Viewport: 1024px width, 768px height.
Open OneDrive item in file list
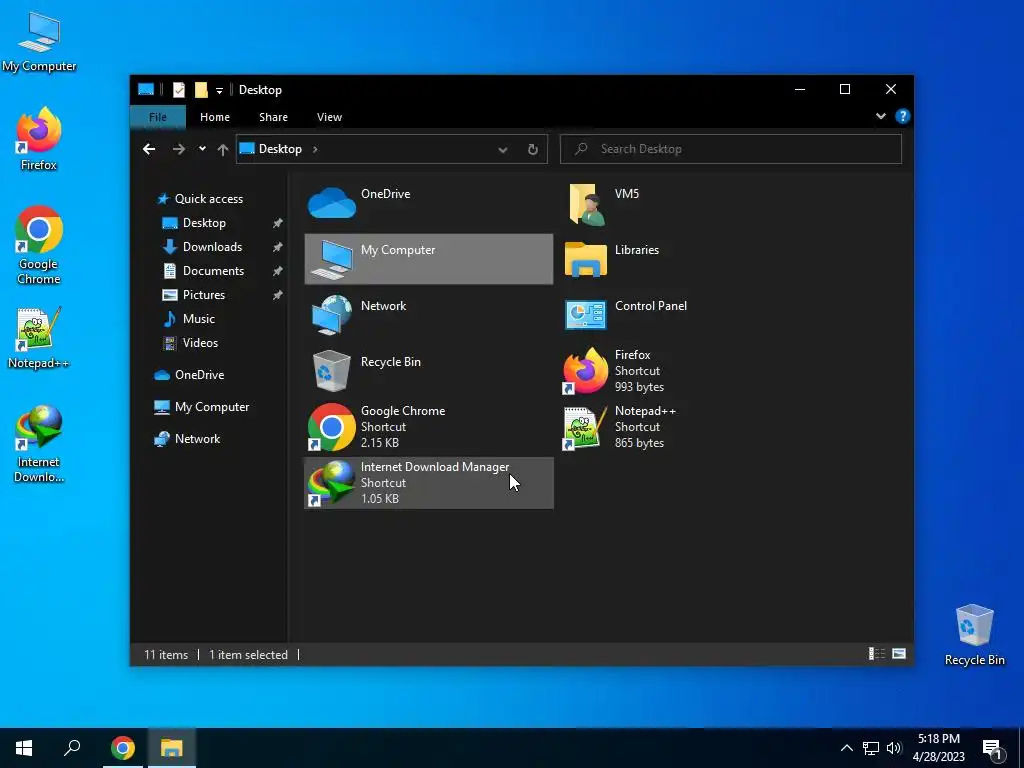[428, 203]
